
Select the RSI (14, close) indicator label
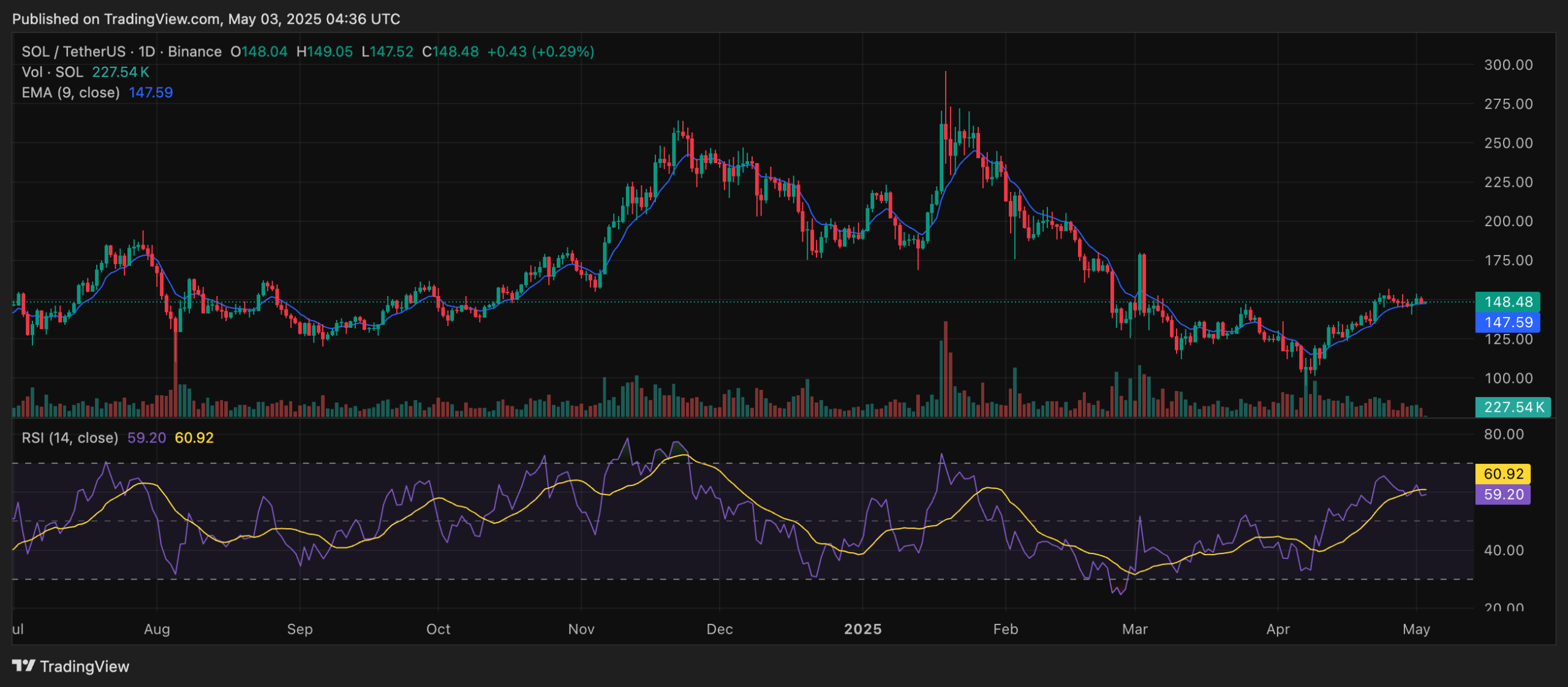(70, 438)
